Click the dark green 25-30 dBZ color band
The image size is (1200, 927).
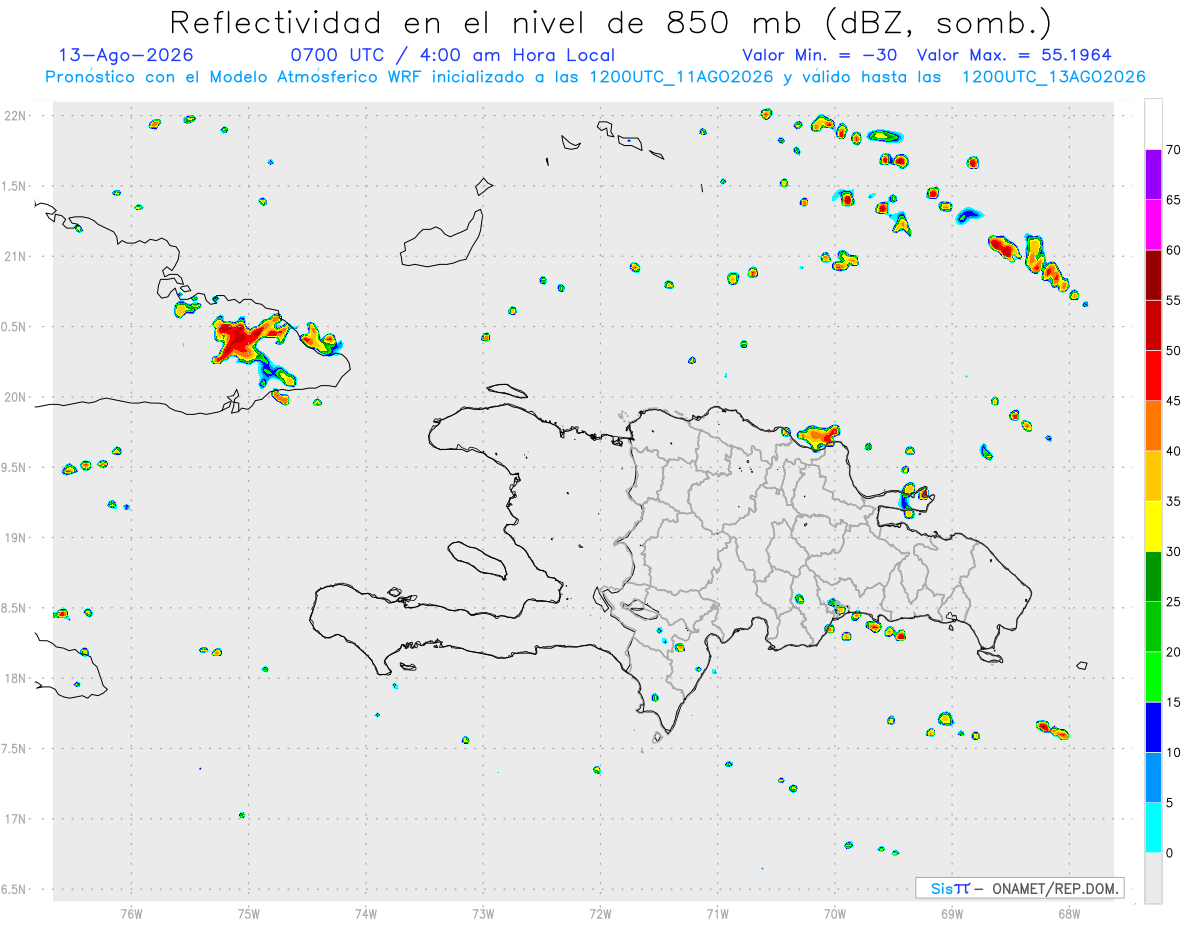tap(1153, 576)
